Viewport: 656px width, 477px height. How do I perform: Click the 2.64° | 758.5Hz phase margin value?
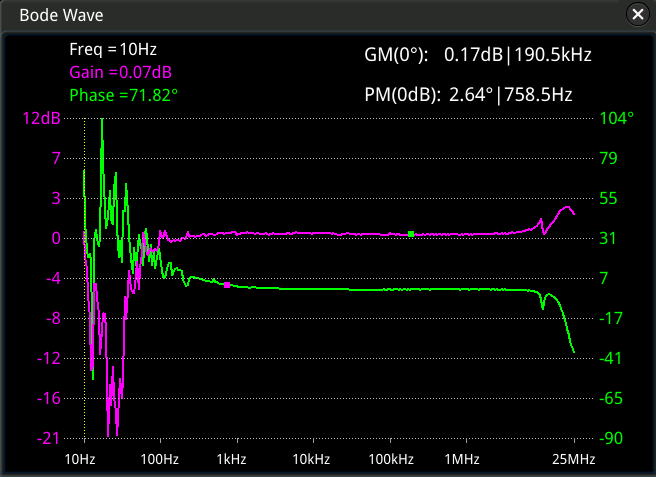coord(511,95)
